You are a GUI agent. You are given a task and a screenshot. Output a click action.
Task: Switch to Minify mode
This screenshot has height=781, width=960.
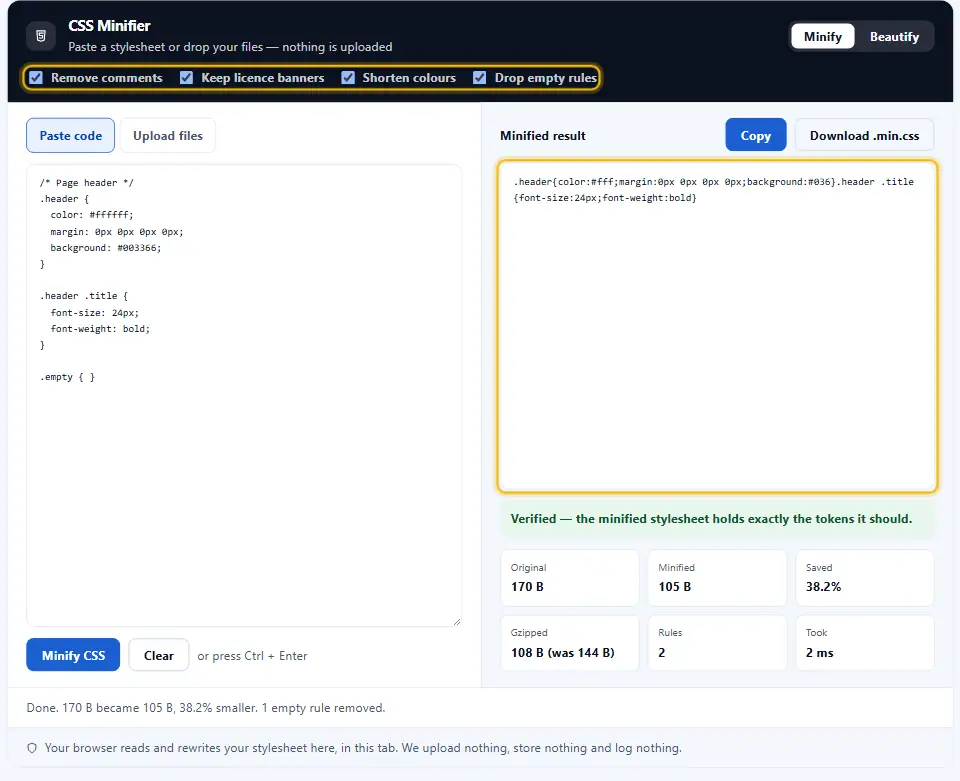click(822, 37)
